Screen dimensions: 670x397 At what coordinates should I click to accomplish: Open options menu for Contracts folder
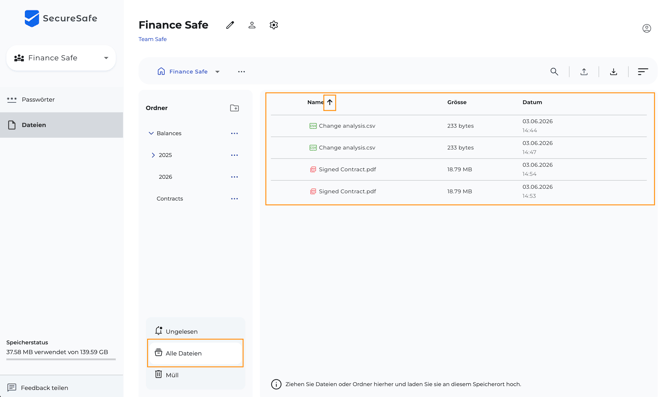[x=234, y=199]
